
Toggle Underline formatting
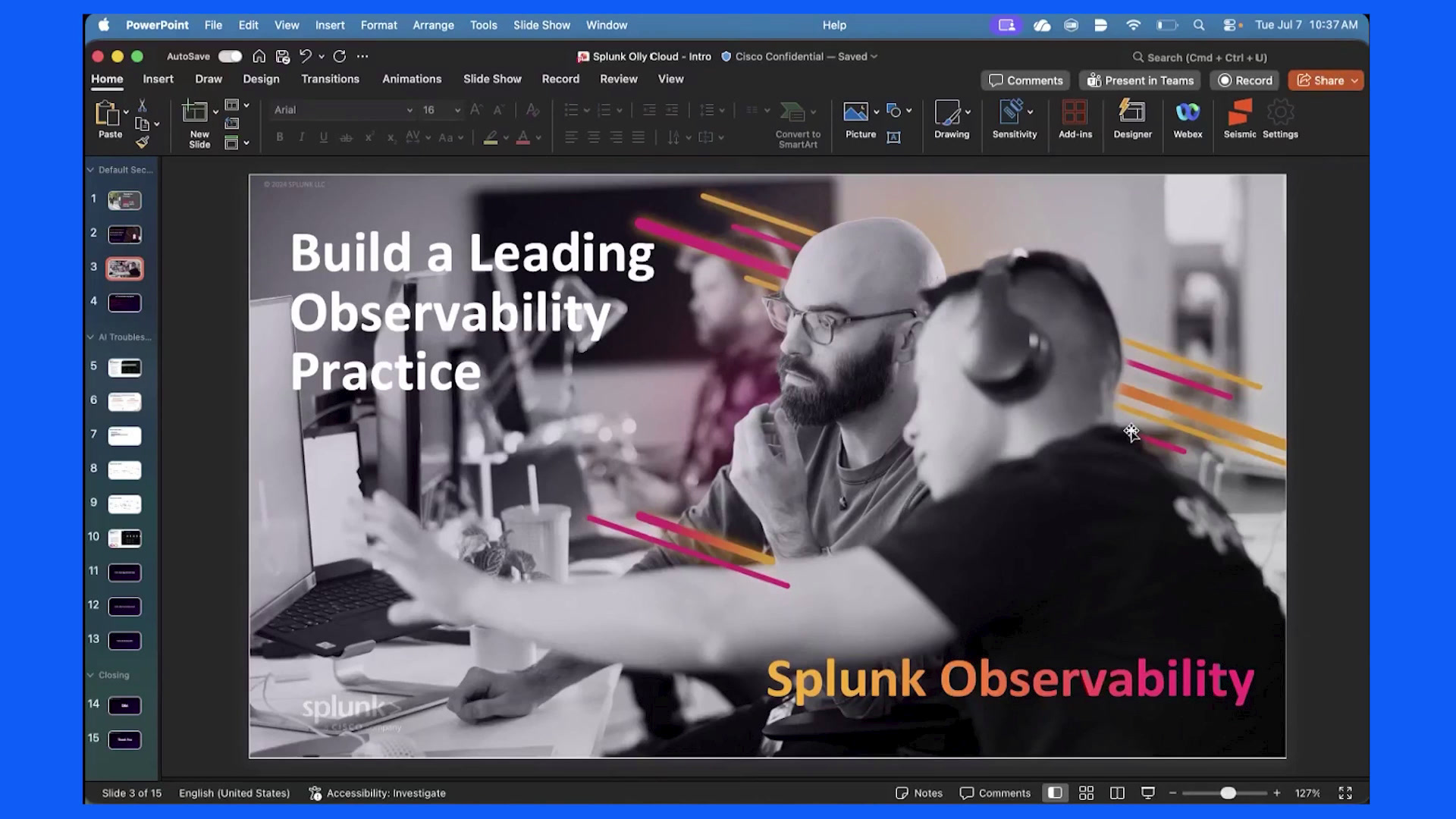pos(324,137)
